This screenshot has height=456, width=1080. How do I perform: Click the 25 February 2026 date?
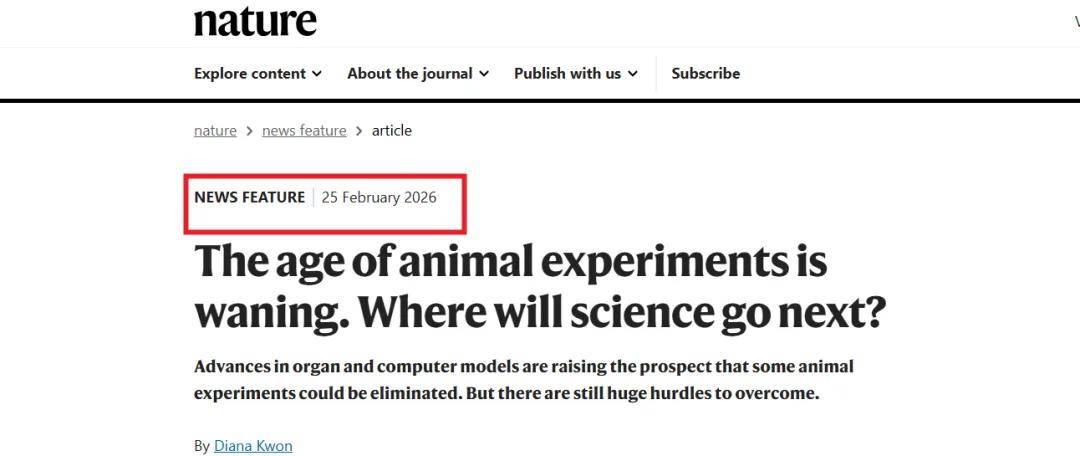379,197
